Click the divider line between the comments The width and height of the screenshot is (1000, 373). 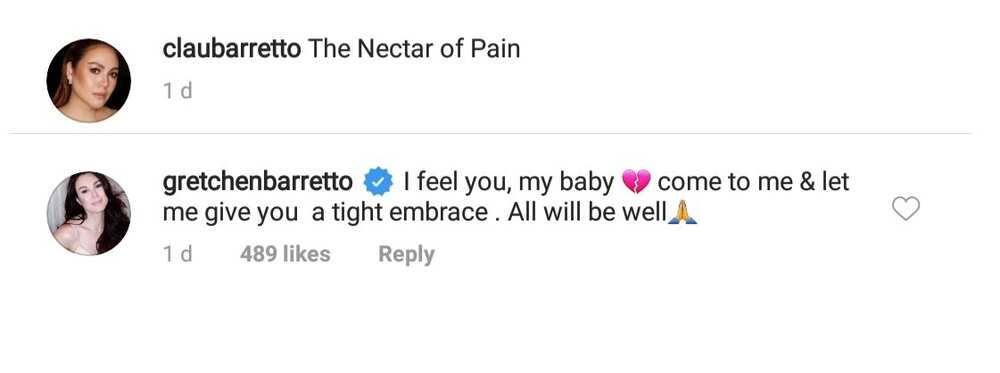point(490,134)
